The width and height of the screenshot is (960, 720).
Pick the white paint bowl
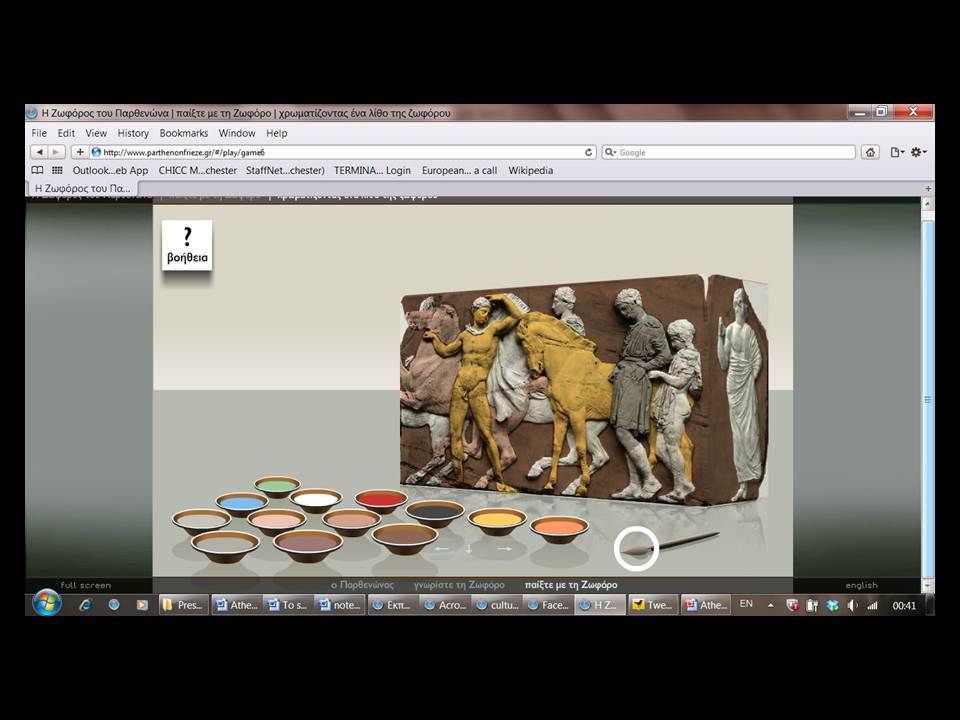pos(315,501)
